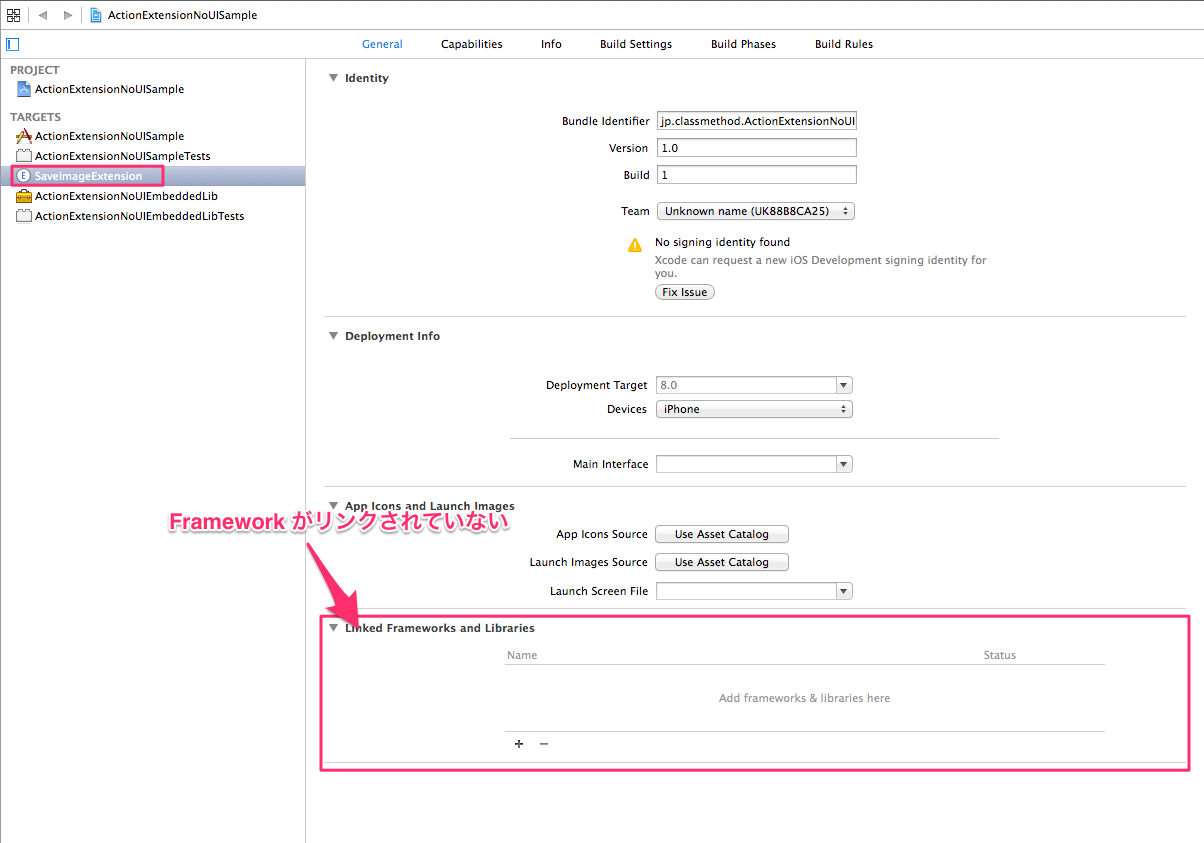Add a framework with the plus button

tap(519, 744)
